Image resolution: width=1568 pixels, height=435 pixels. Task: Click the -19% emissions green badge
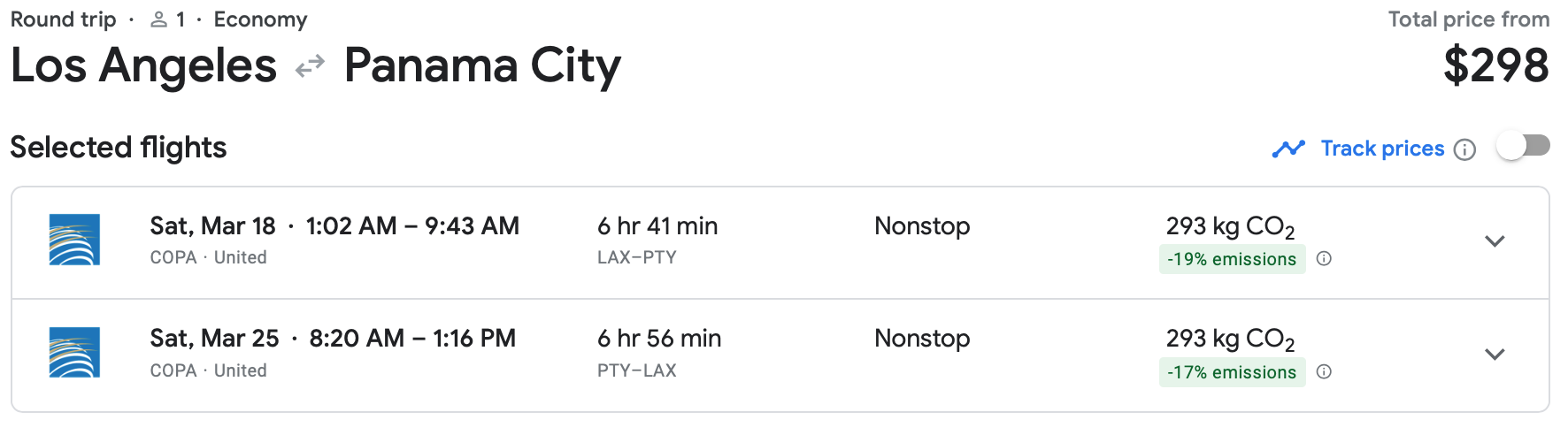[x=1231, y=259]
